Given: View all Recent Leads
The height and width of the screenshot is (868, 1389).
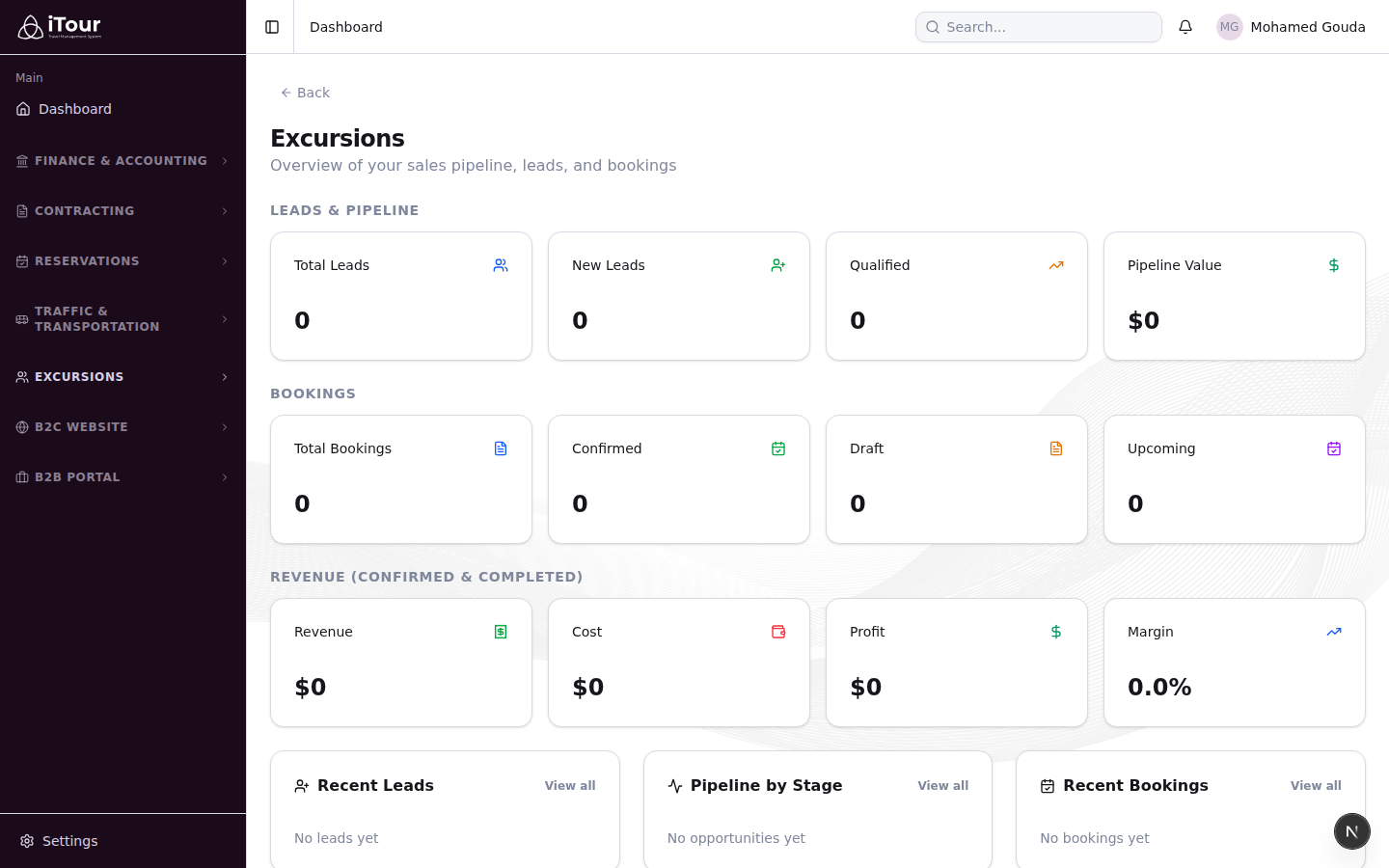Looking at the screenshot, I should click(570, 786).
